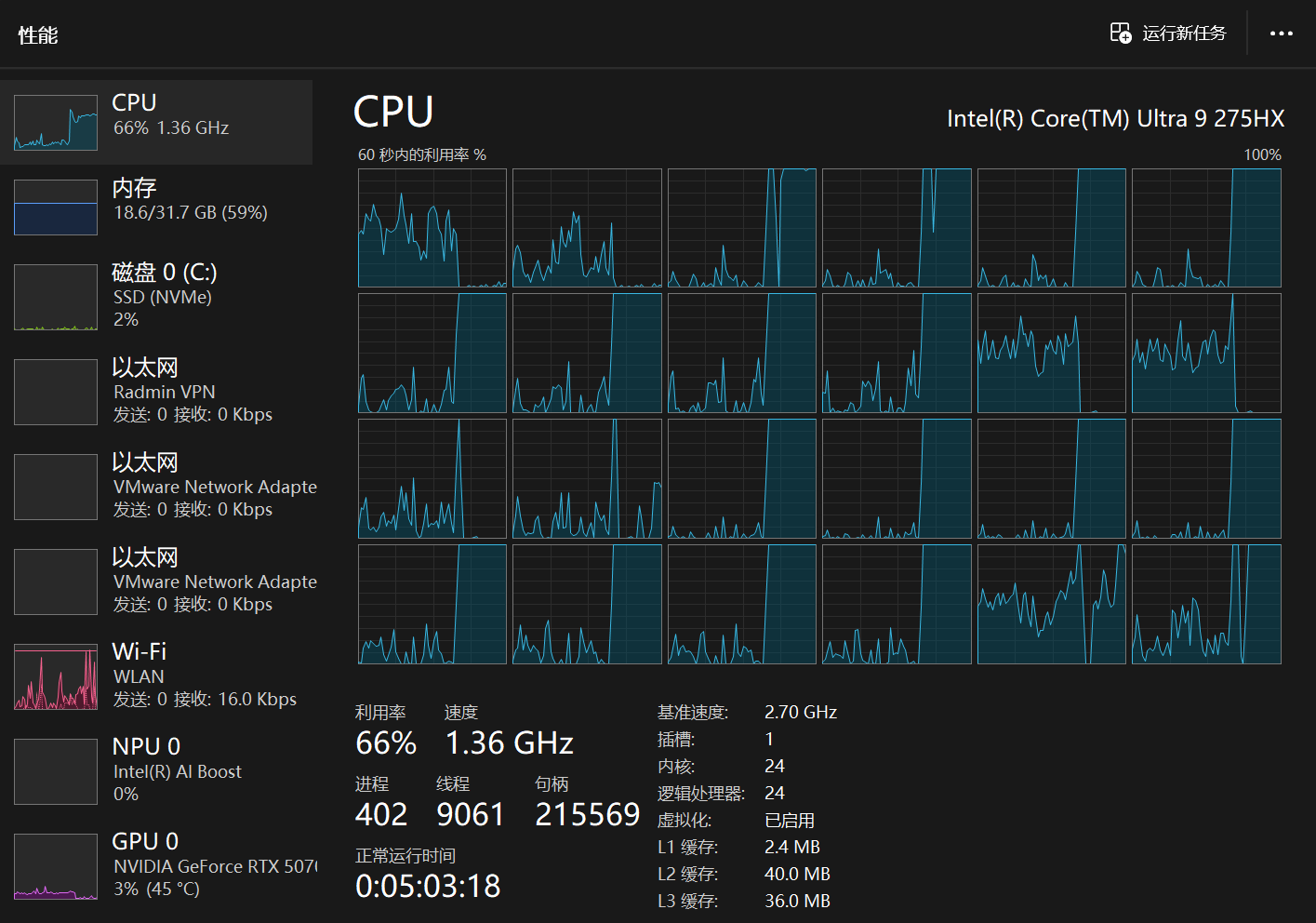The image size is (1316, 923).
Task: Select NPU 0 Intel AI Boost entry
Action: click(177, 769)
